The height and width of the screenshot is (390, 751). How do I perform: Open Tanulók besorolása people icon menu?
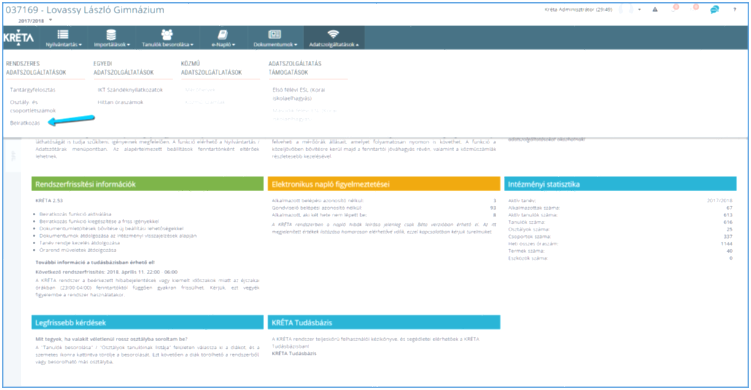click(167, 34)
